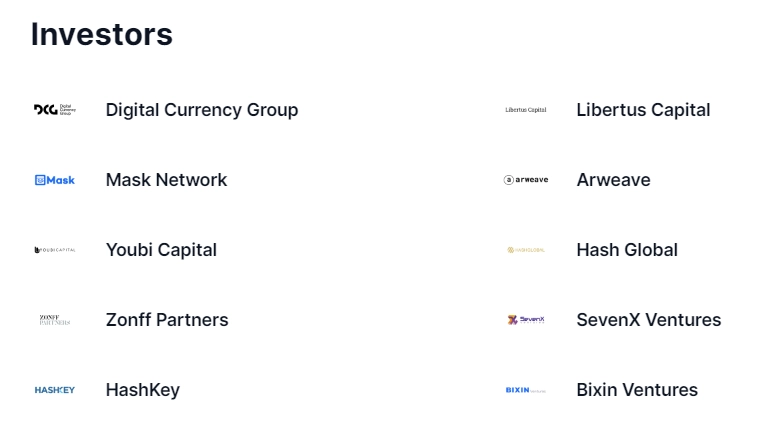Viewport: 778px width, 432px height.
Task: Open the Digital Currency Group name link
Action: [x=202, y=110]
